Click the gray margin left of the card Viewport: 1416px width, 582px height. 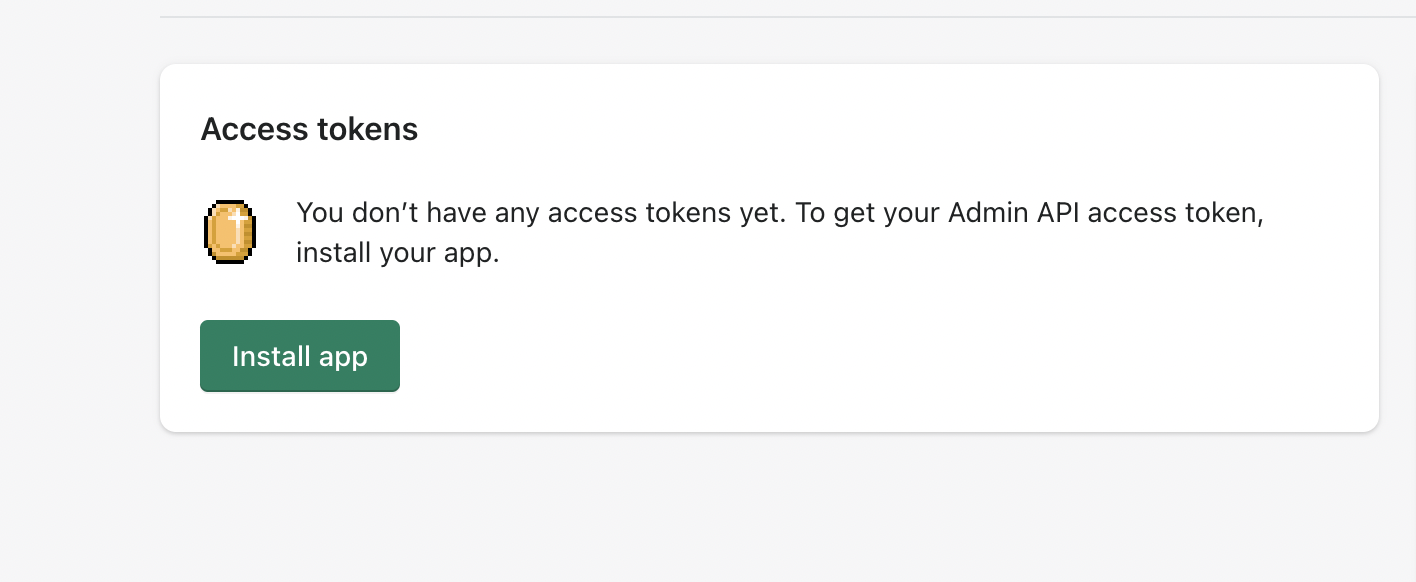[x=80, y=250]
